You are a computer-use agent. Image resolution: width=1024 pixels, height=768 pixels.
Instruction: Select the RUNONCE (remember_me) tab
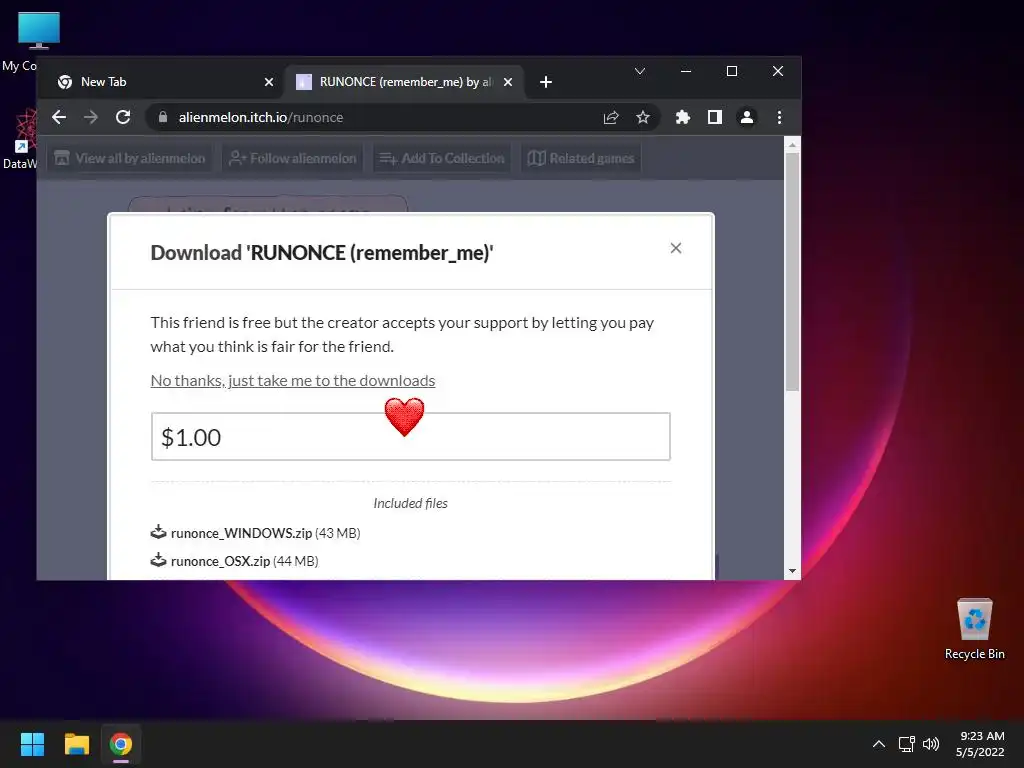click(405, 82)
